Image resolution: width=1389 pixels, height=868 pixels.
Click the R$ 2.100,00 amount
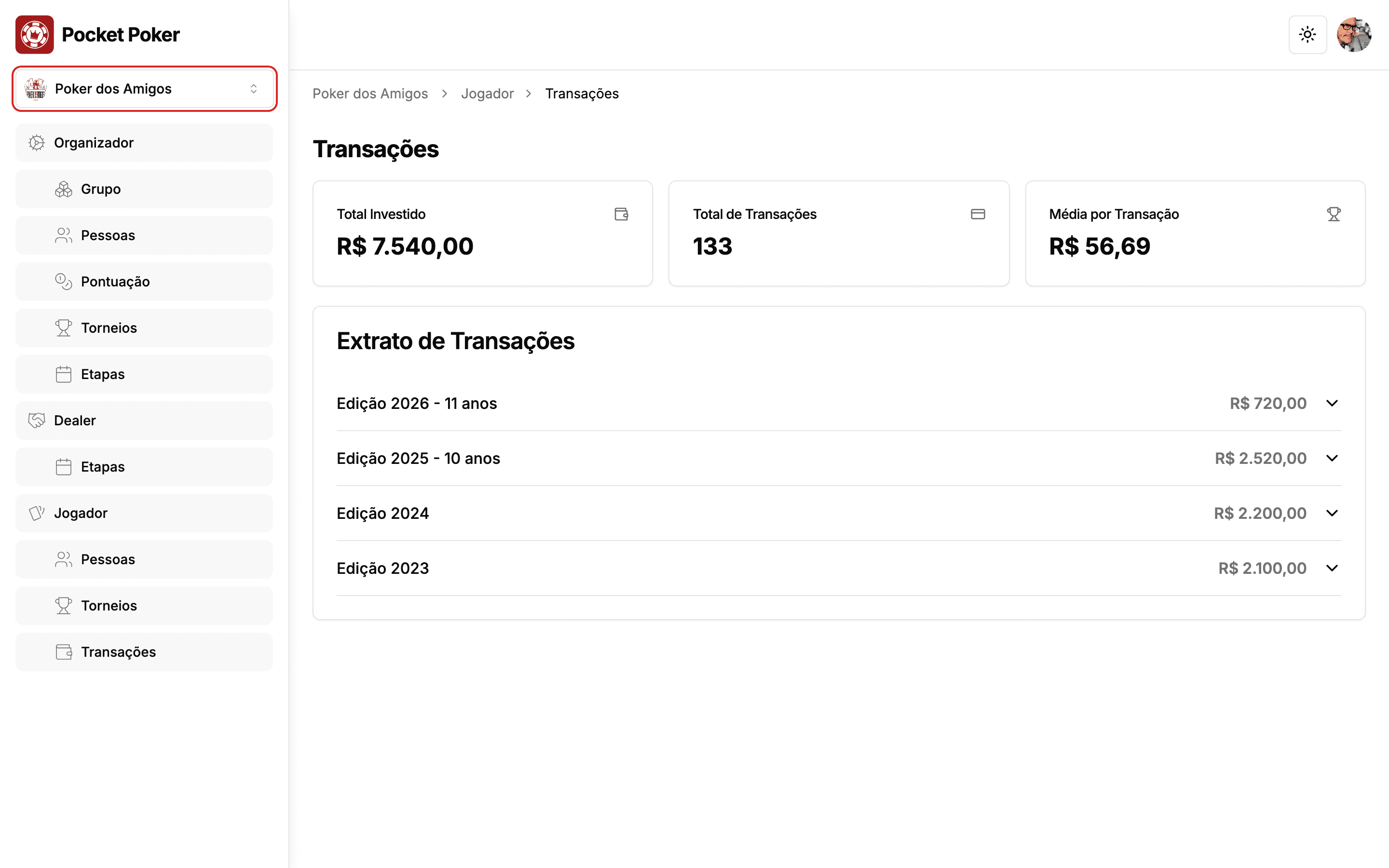(x=1262, y=569)
